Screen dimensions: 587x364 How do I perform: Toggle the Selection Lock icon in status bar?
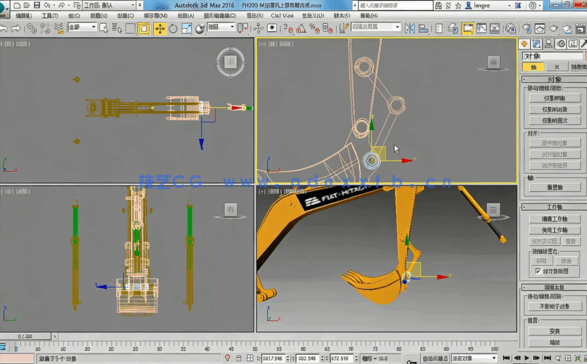click(x=239, y=358)
